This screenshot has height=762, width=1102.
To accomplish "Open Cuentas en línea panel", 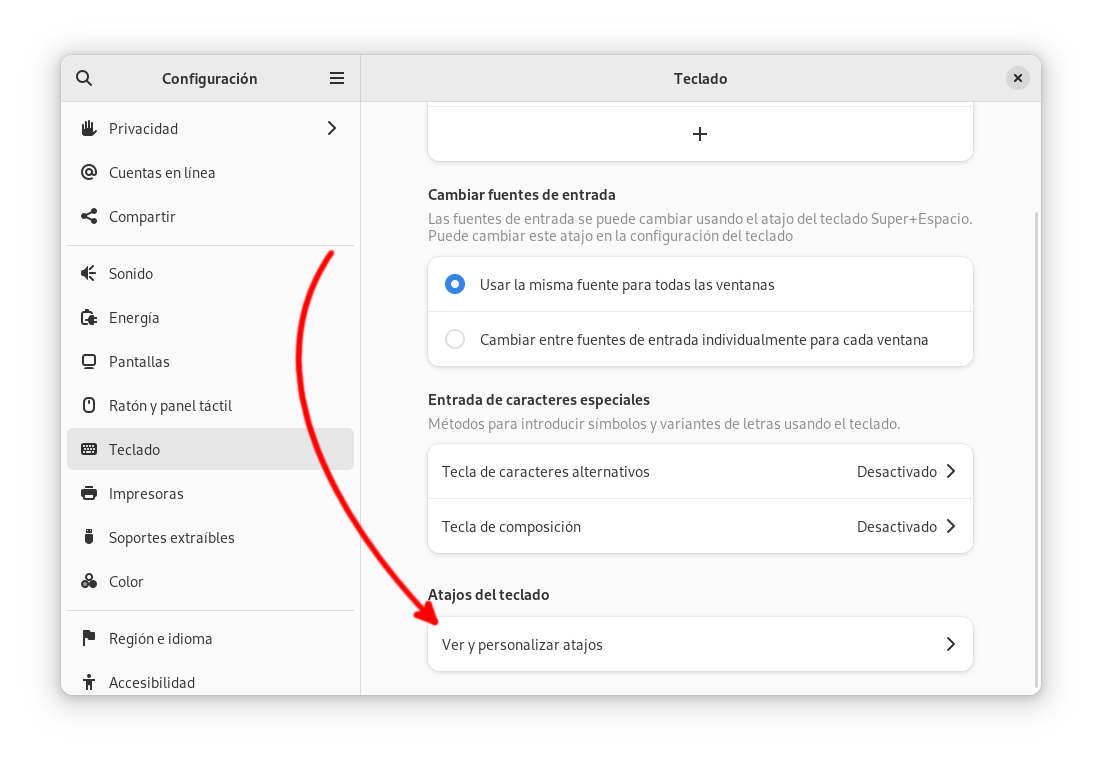I will tap(162, 172).
